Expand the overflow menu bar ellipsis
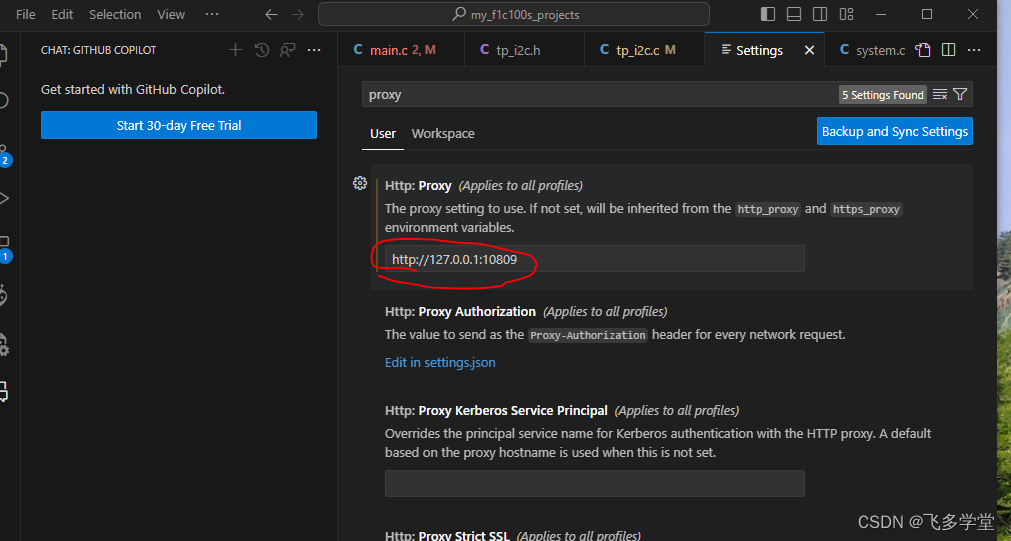The image size is (1011, 541). point(211,14)
